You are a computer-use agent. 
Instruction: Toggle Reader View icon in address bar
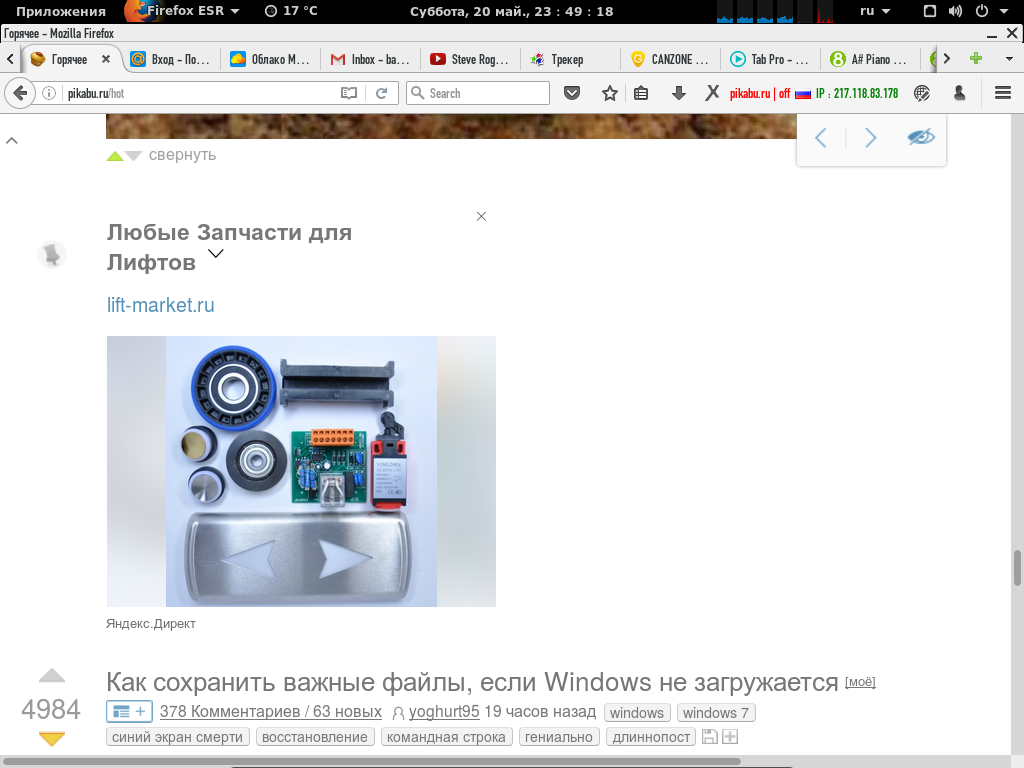click(349, 93)
